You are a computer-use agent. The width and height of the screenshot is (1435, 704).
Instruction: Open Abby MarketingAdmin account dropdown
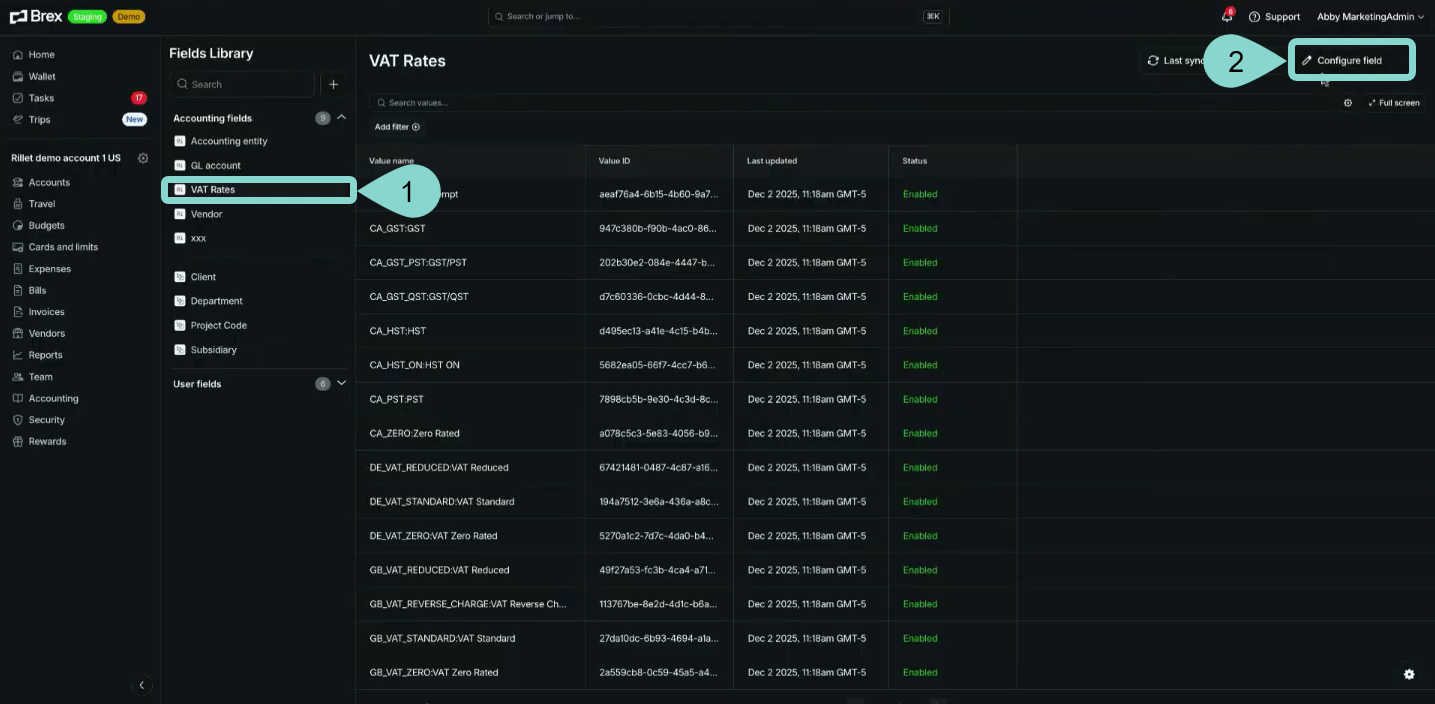(1370, 17)
